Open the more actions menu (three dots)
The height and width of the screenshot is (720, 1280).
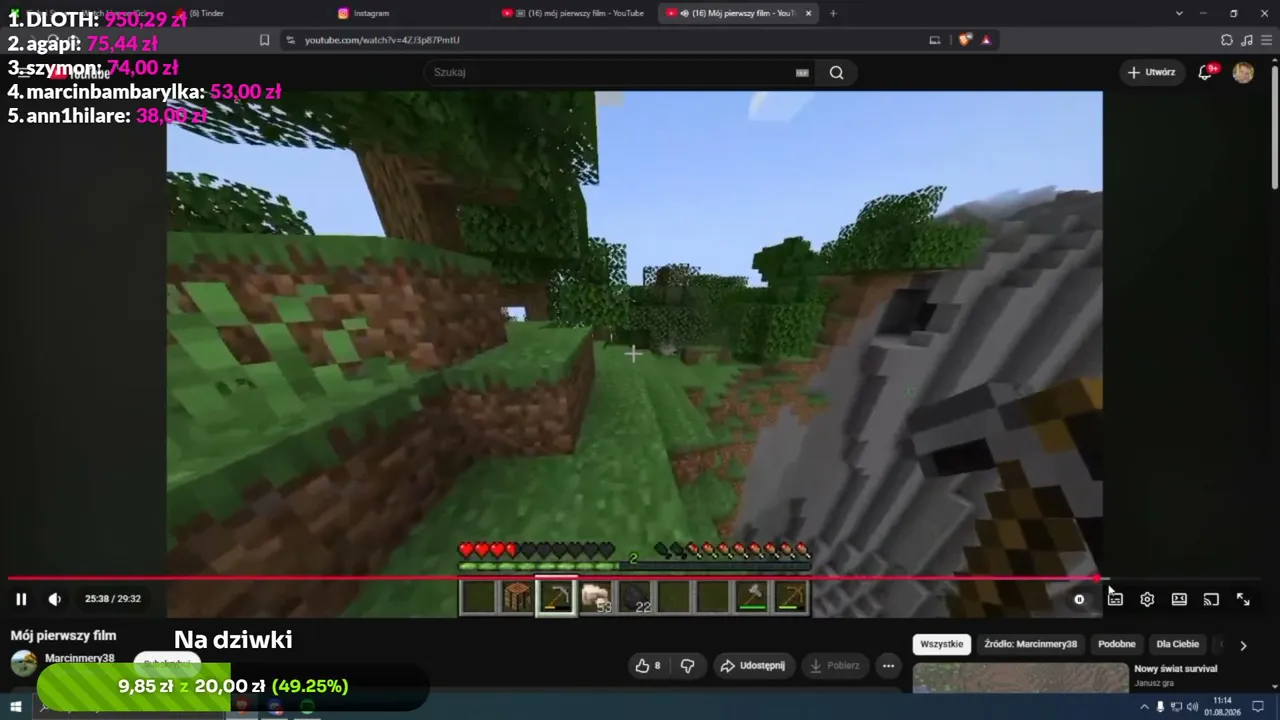point(888,666)
